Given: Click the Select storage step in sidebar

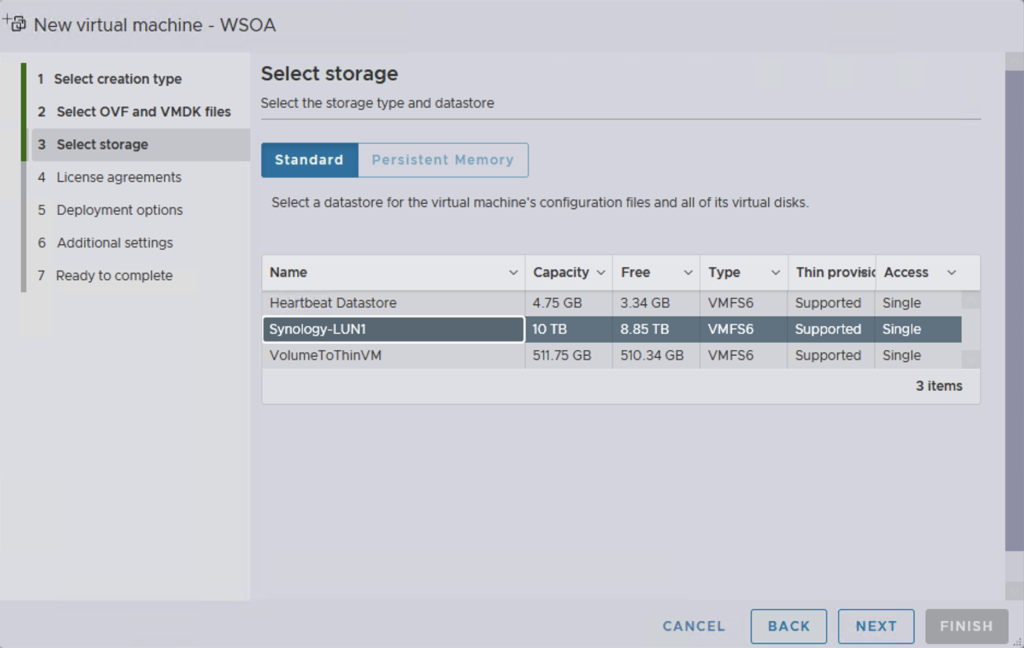Looking at the screenshot, I should (x=102, y=145).
